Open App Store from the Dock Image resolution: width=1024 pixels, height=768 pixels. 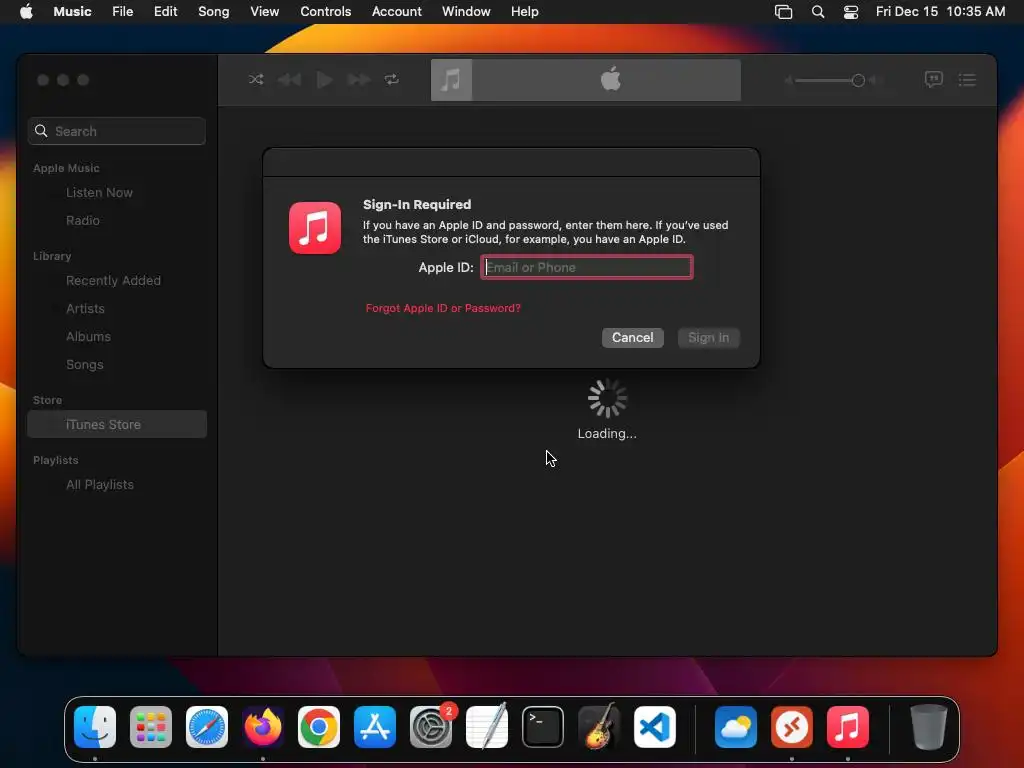coord(375,727)
